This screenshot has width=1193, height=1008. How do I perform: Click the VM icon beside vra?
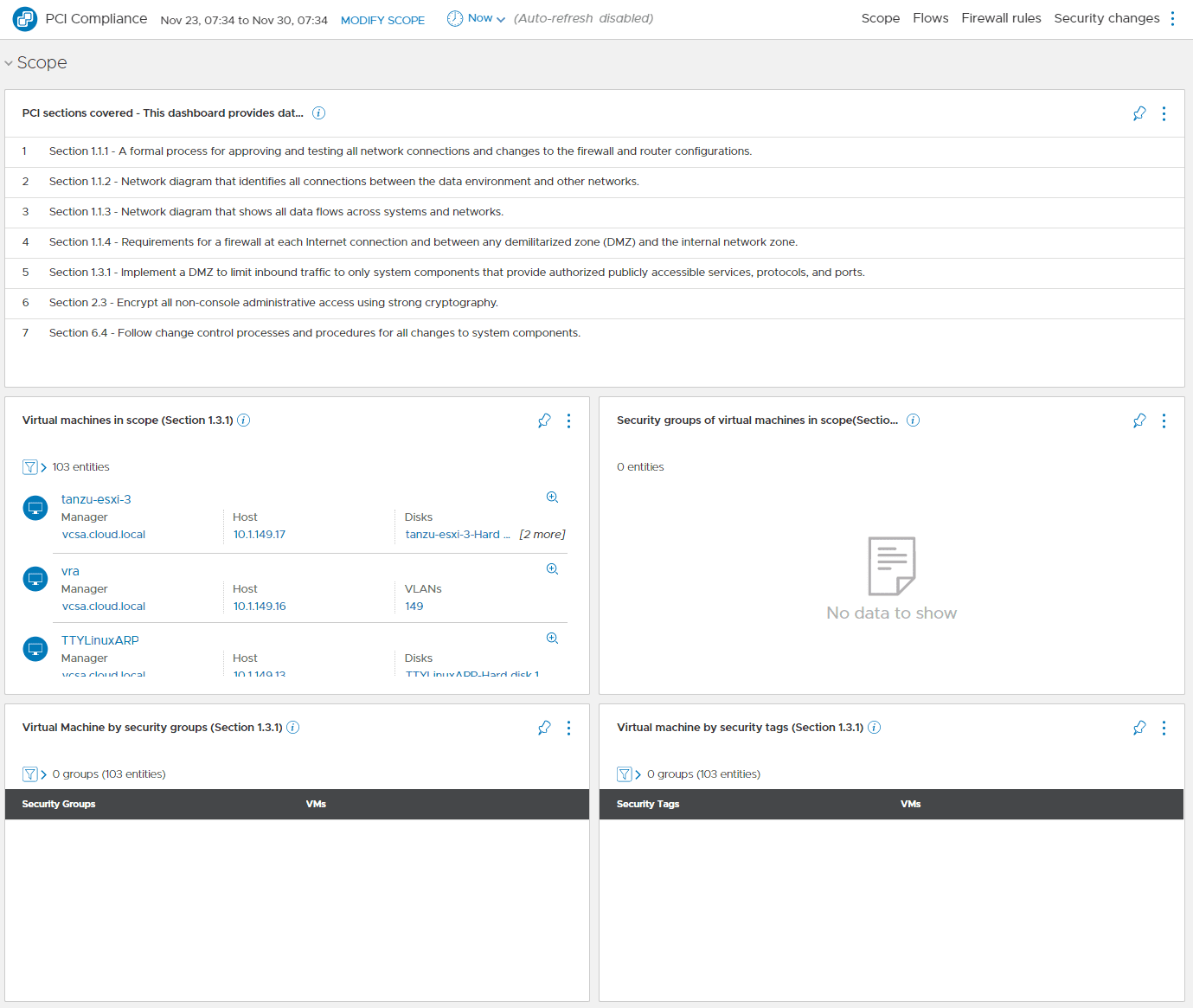point(35,579)
